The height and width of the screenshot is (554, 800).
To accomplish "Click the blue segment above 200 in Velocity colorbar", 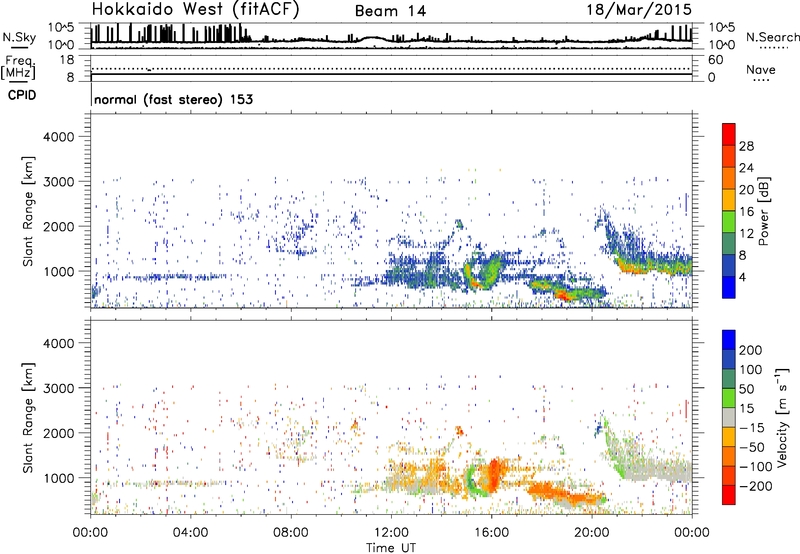I will 729,340.
